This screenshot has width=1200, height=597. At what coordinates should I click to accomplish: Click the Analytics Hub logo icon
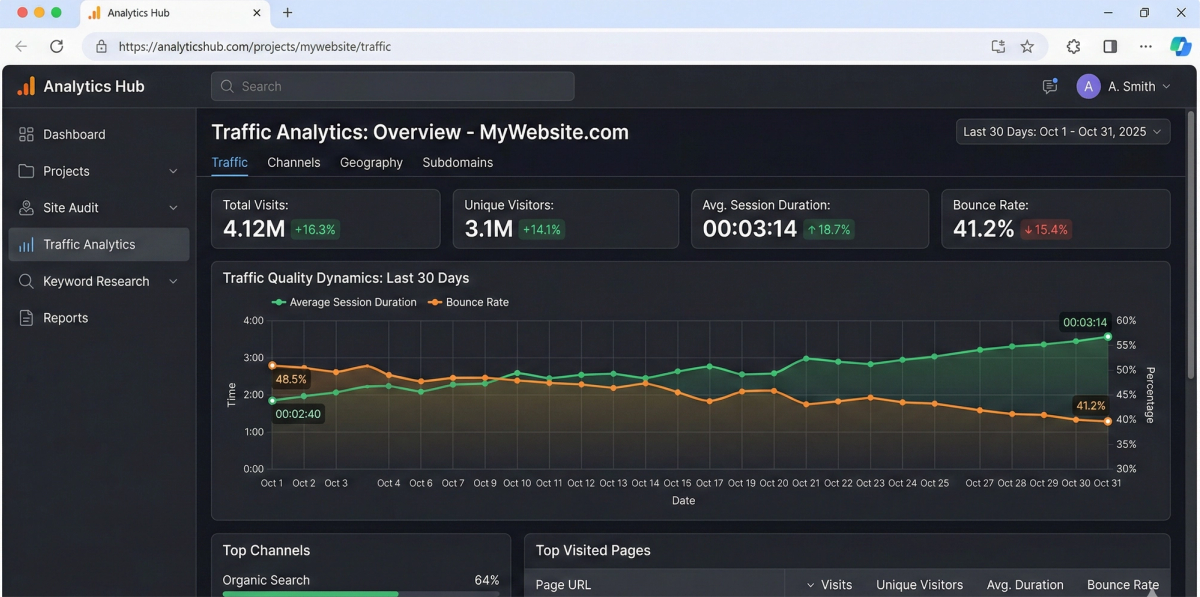(26, 86)
